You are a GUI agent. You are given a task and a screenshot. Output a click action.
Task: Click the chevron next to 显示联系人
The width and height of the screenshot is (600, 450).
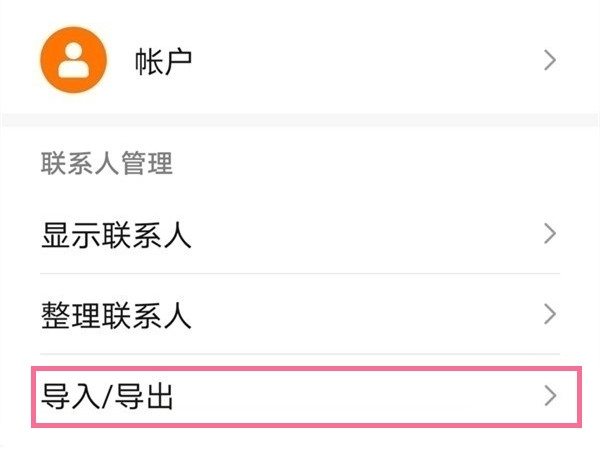coord(549,235)
